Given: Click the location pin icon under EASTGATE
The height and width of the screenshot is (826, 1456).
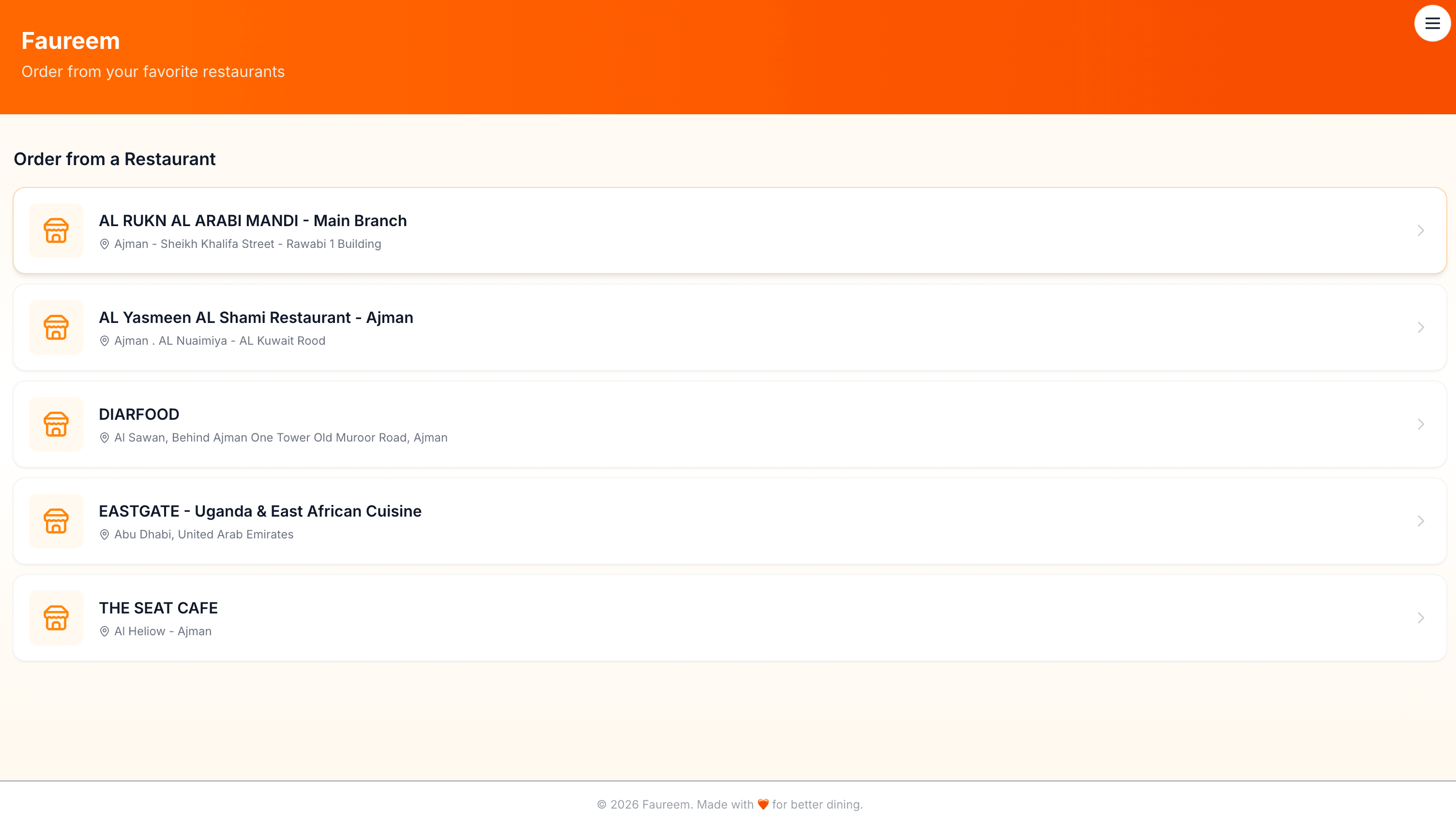Looking at the screenshot, I should (105, 534).
